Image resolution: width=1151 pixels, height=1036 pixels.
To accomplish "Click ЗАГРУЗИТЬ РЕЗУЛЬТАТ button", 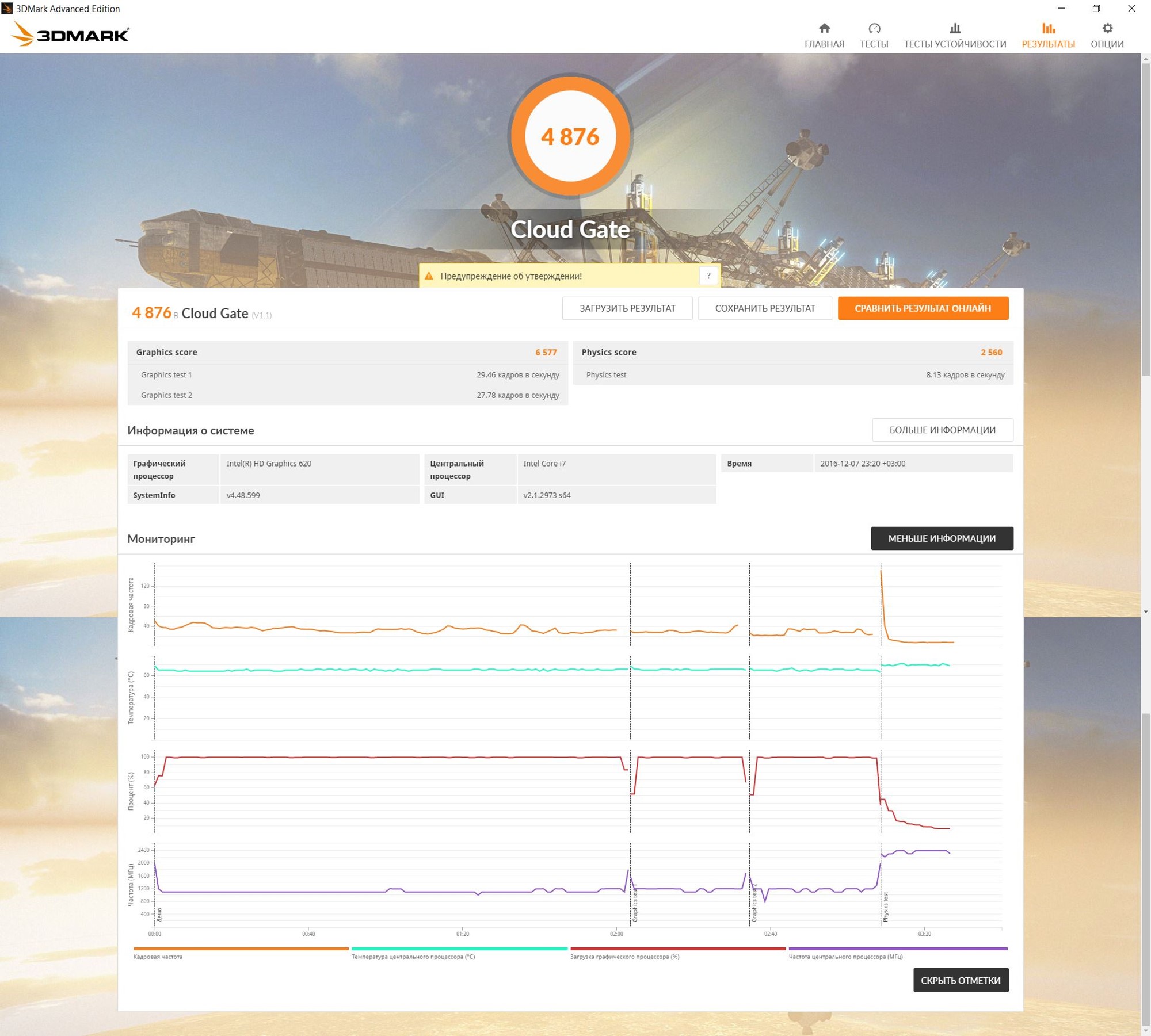I will 627,308.
